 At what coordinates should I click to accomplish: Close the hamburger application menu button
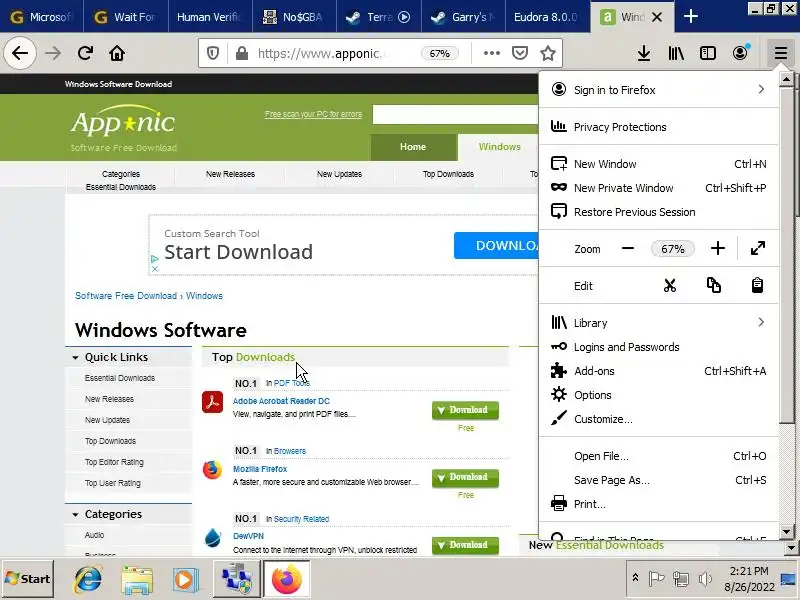(781, 53)
